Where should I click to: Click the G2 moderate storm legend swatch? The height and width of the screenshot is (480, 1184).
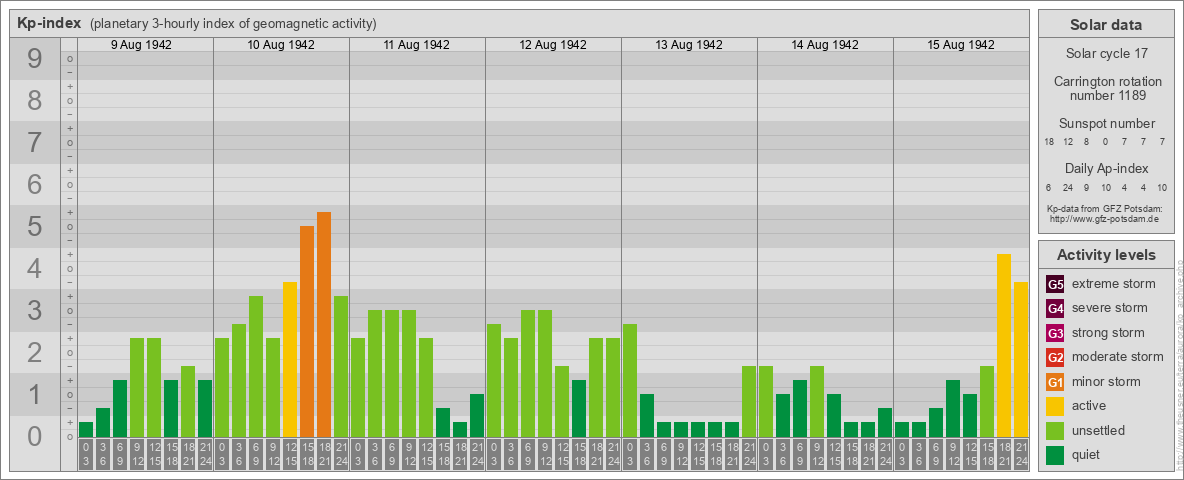pyautogui.click(x=1055, y=357)
